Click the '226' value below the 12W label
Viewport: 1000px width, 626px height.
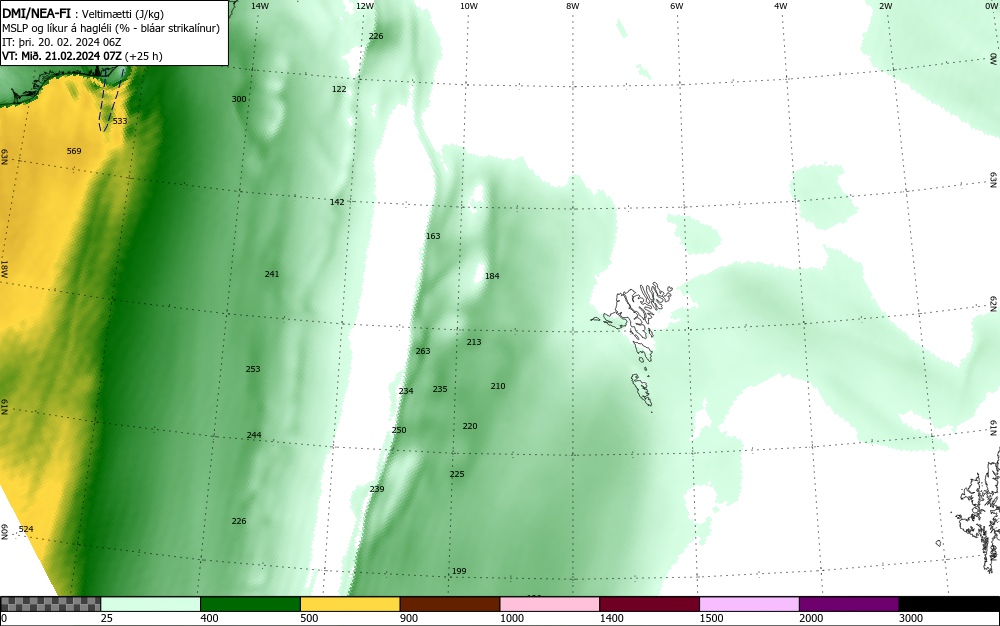coord(376,36)
